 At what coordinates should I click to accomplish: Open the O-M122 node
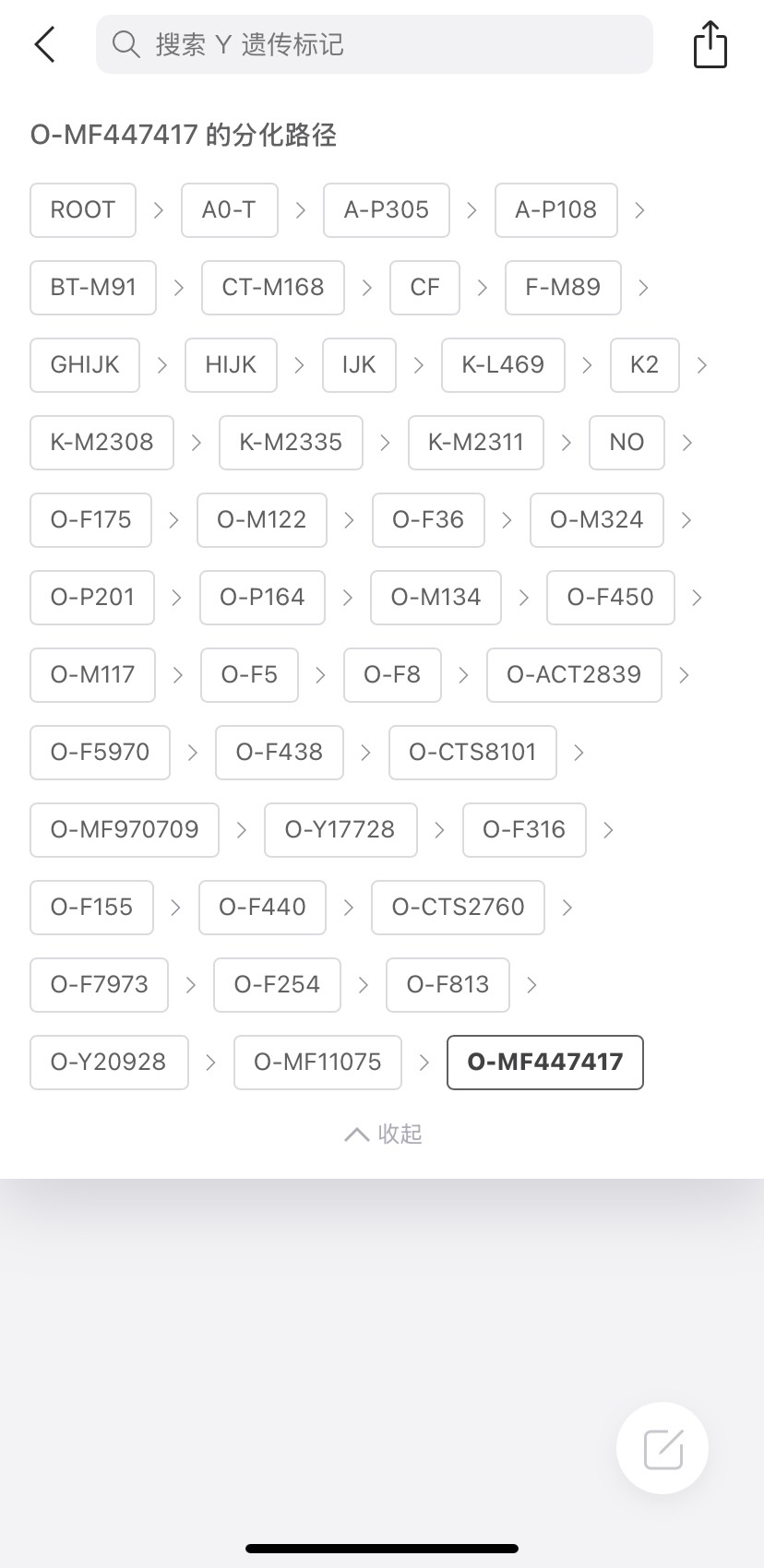[x=262, y=520]
